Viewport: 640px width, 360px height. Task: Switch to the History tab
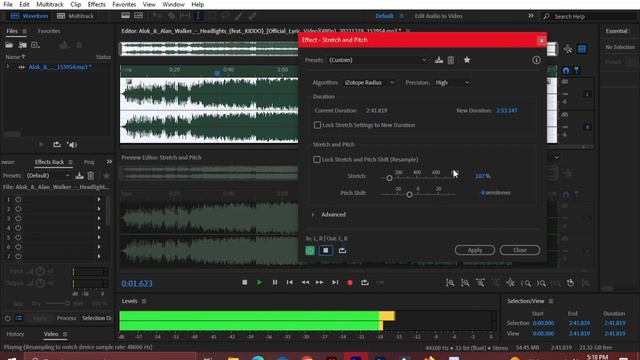(15, 334)
